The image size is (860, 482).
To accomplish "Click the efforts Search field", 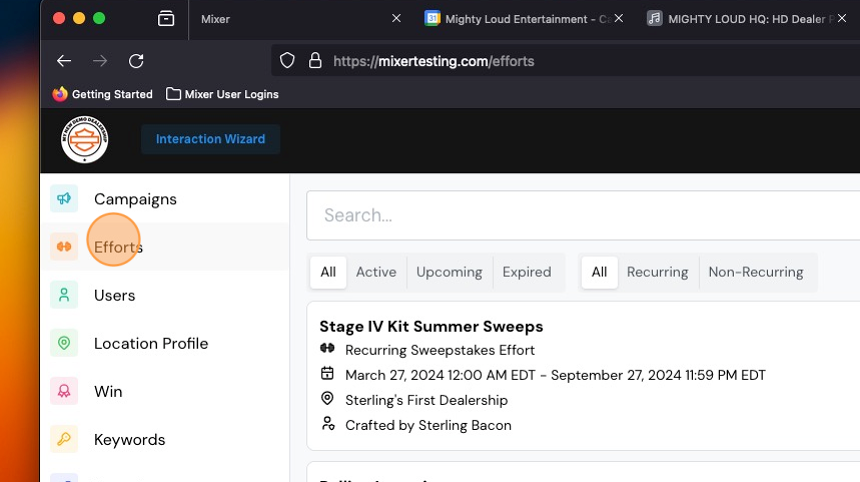I will pos(583,216).
